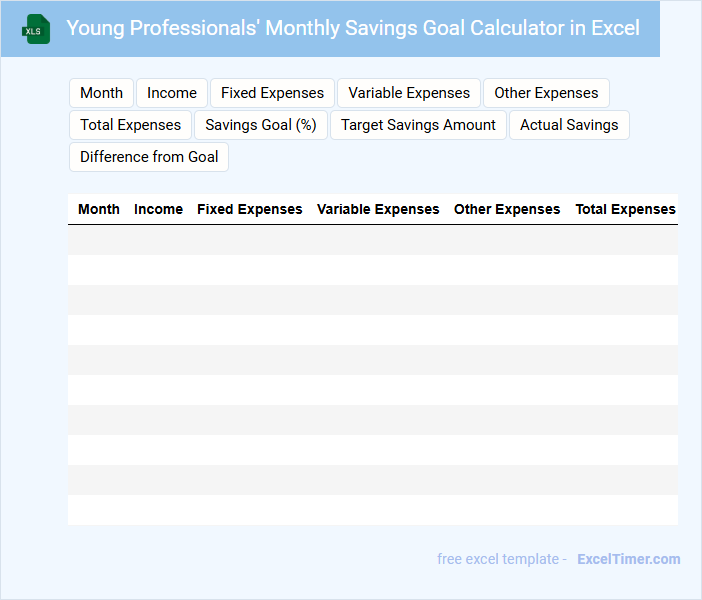Pick the Target Savings Amount tag

pos(418,125)
